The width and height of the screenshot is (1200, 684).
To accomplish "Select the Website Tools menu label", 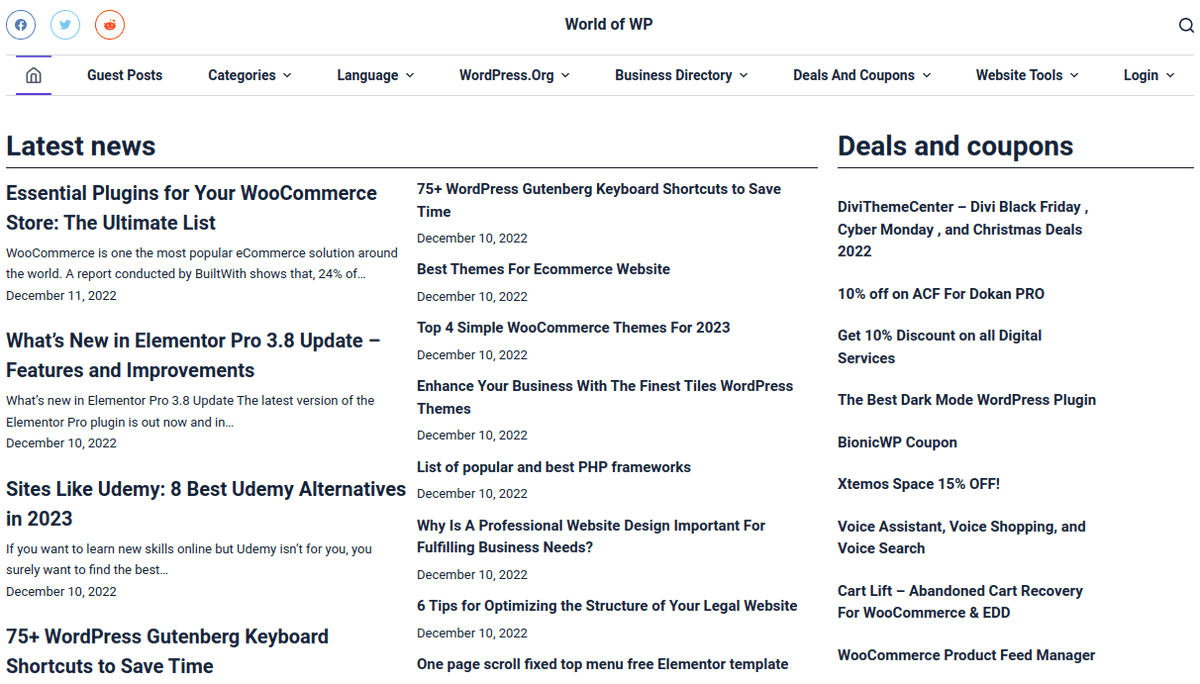I will coord(1019,75).
